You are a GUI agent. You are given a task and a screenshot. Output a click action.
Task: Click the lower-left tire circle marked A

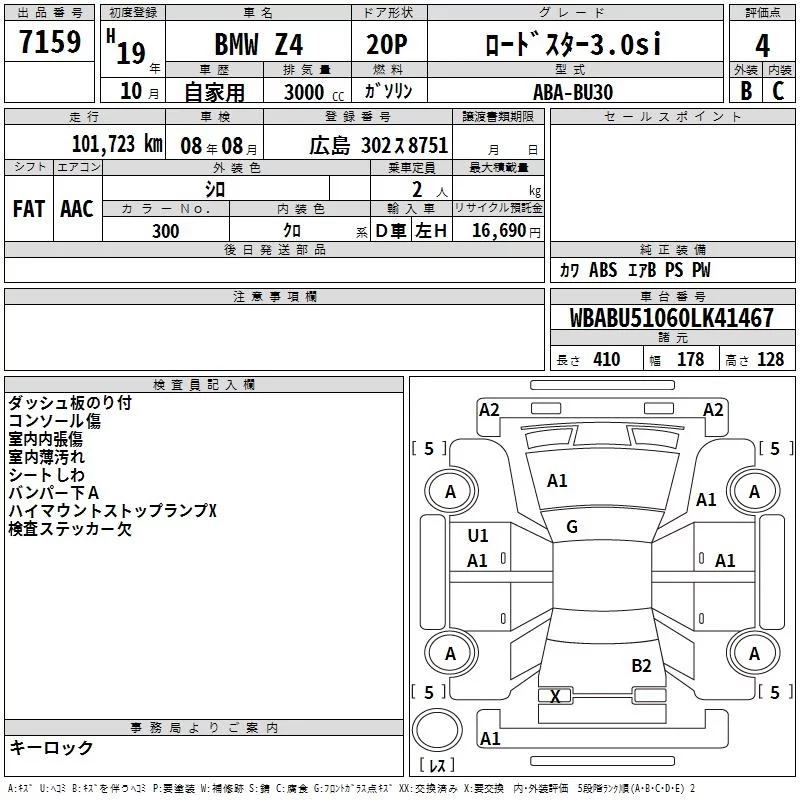(x=450, y=653)
